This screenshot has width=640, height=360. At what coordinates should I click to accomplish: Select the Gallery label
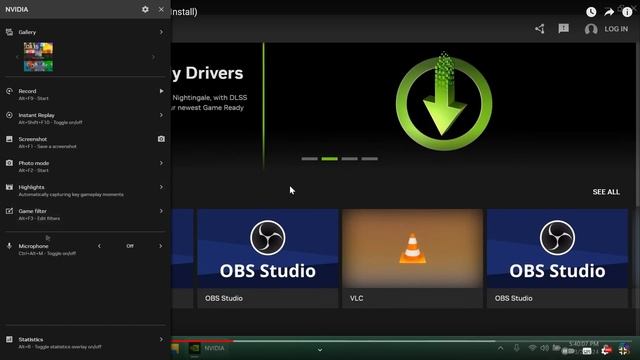point(27,32)
